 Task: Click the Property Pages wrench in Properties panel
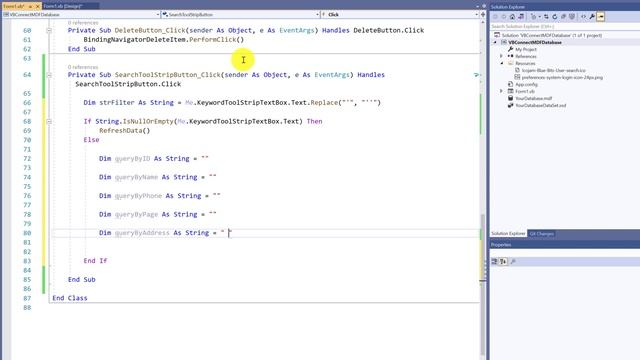tap(513, 261)
